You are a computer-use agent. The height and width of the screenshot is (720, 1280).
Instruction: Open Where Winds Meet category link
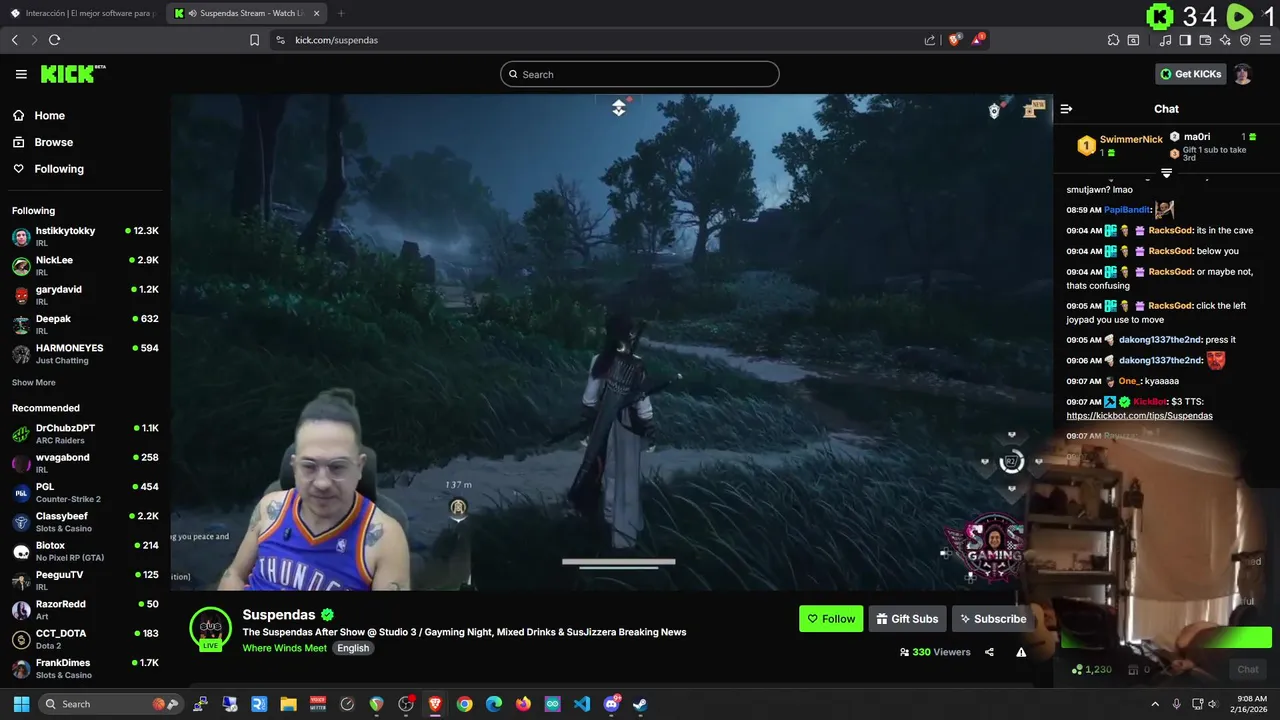coord(284,648)
